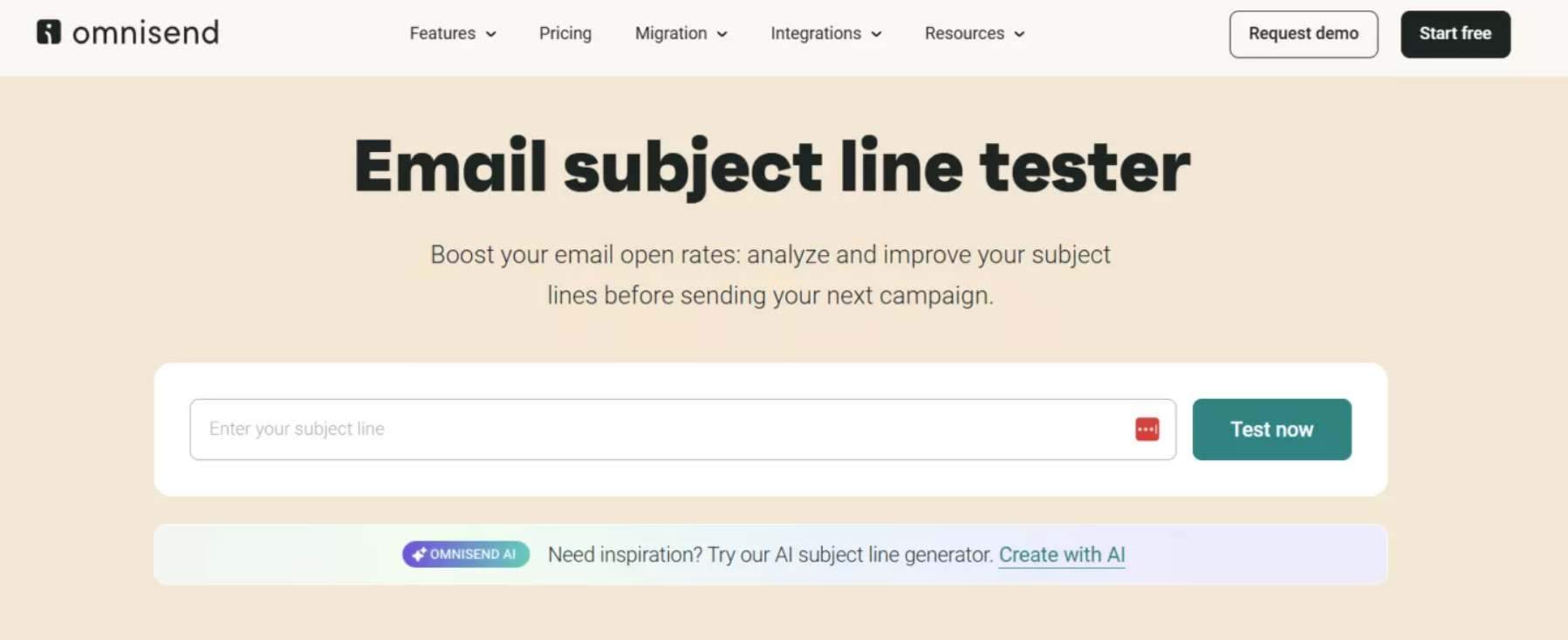
Task: Click the Features chevron arrow
Action: click(x=490, y=34)
